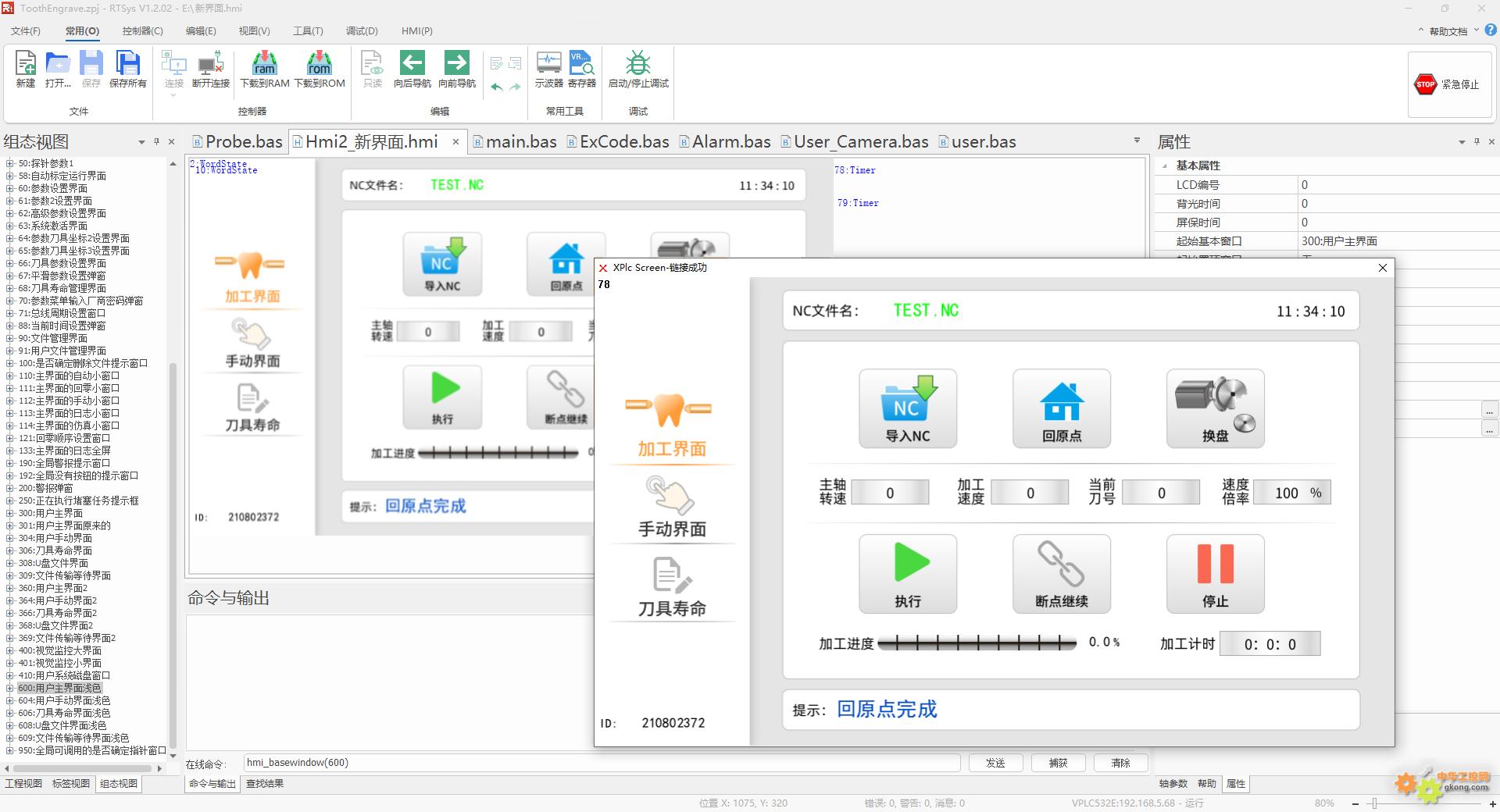Click green 执行 play icon in XPlc Screen
Viewport: 1500px width, 812px height.
pyautogui.click(x=908, y=574)
